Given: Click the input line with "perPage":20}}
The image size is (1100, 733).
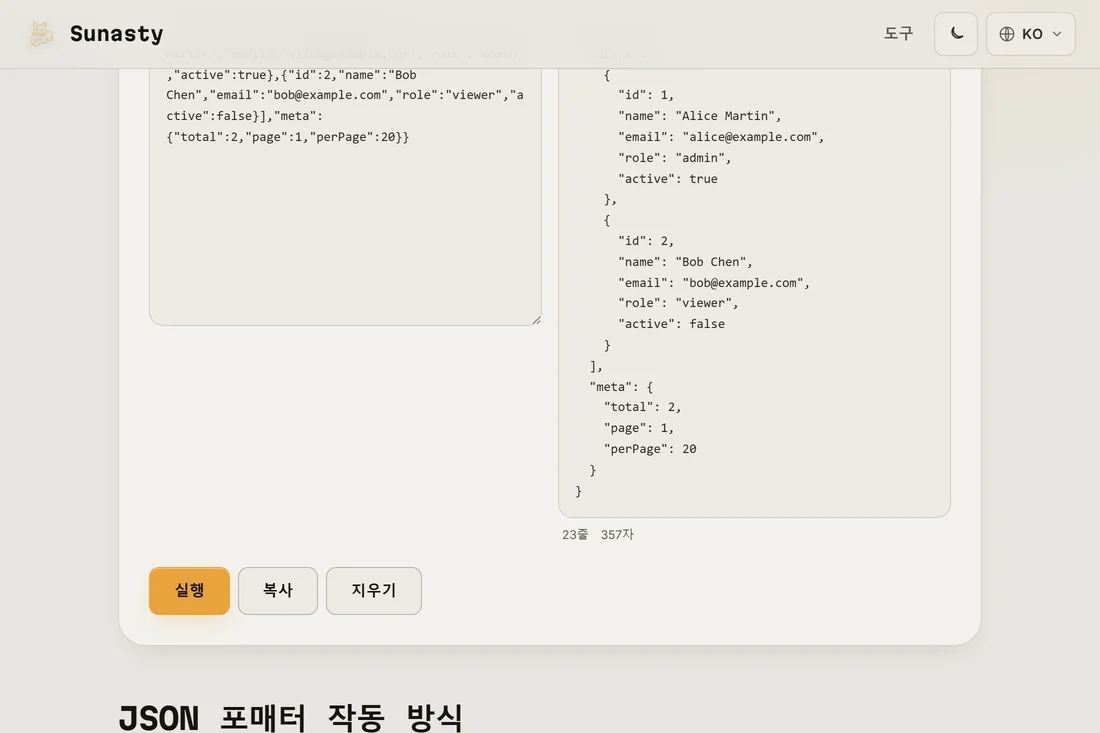Looking at the screenshot, I should [288, 137].
